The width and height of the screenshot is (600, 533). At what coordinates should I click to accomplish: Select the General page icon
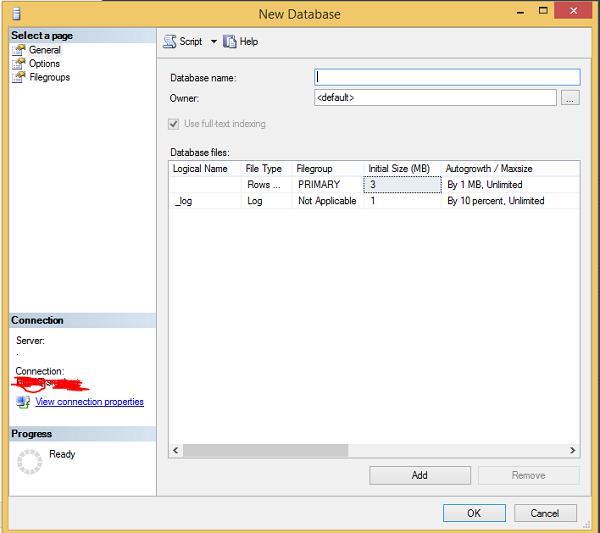point(18,50)
